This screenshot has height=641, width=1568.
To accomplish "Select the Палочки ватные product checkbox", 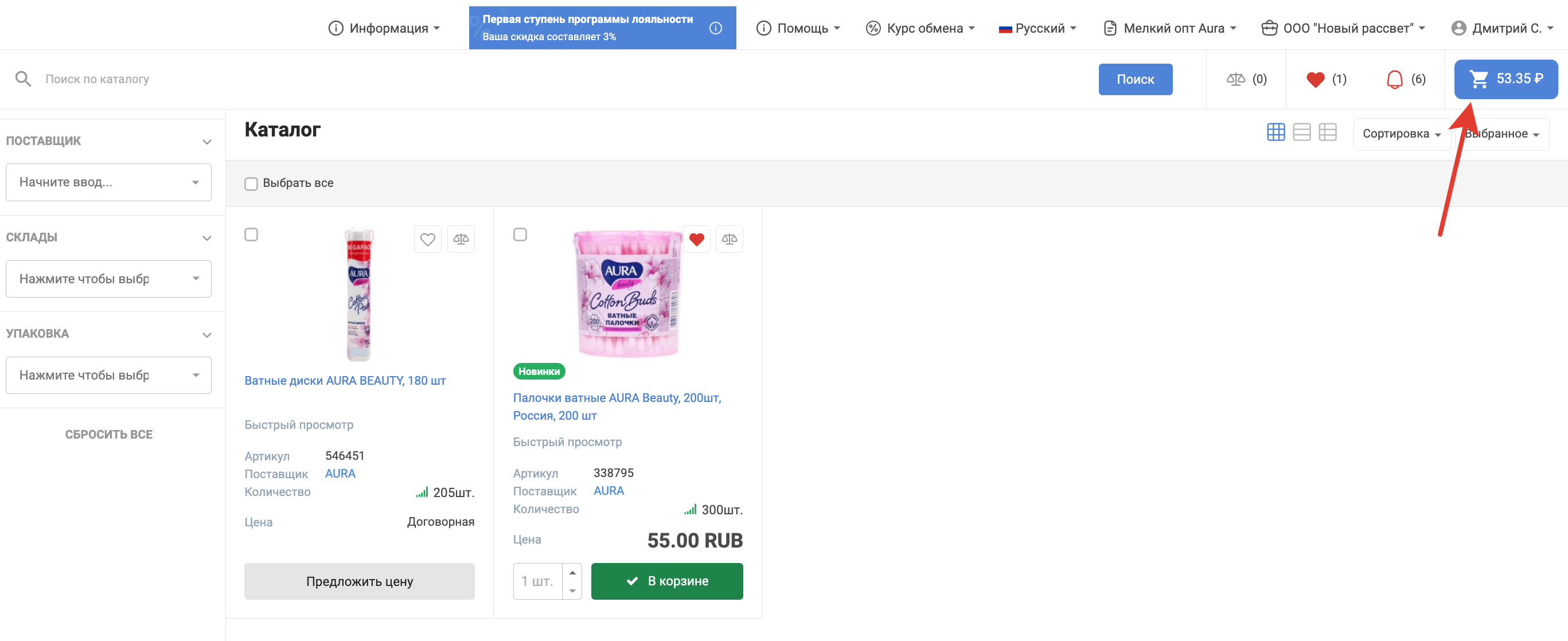I will [x=520, y=234].
